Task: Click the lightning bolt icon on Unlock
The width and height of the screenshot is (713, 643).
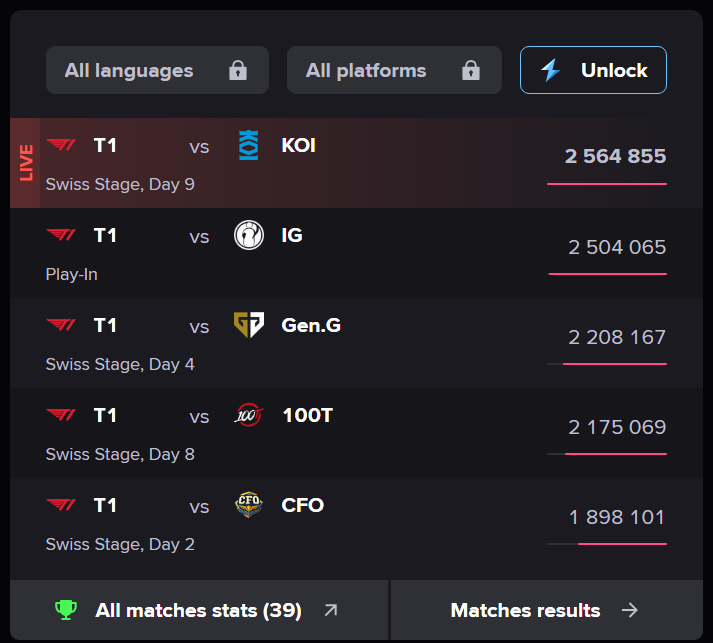Action: 551,70
